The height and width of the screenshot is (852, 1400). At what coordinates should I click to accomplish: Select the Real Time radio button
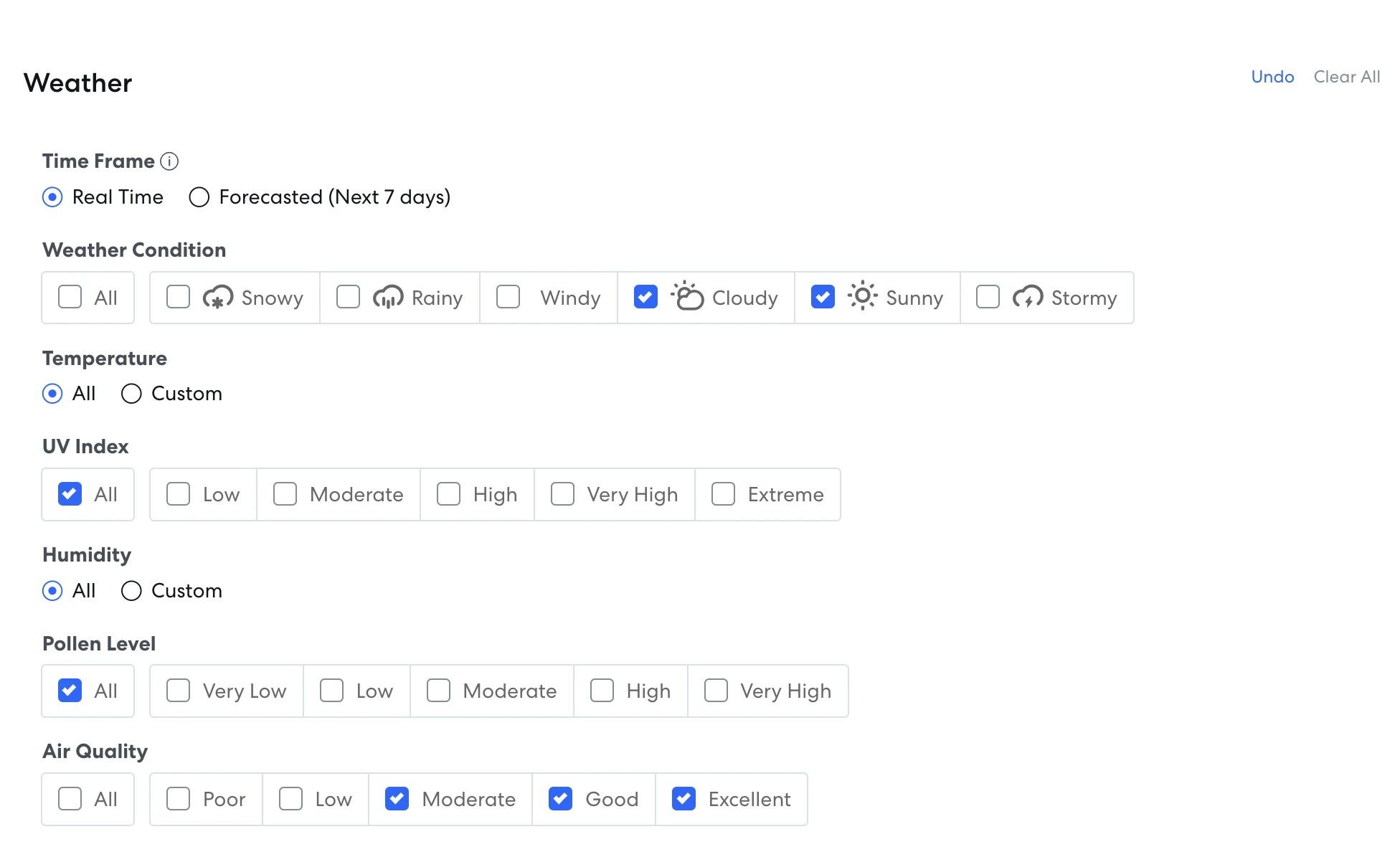point(52,197)
